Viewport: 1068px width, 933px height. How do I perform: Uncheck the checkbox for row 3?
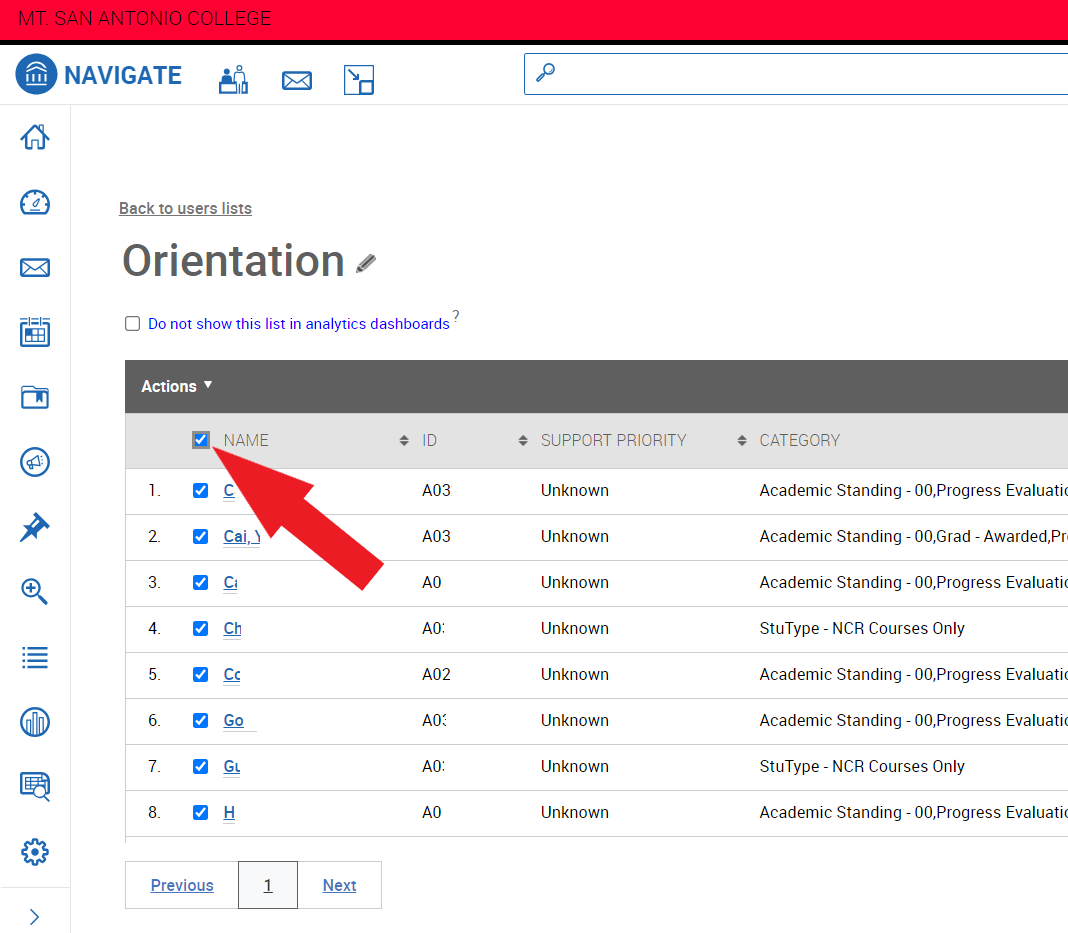[x=200, y=582]
